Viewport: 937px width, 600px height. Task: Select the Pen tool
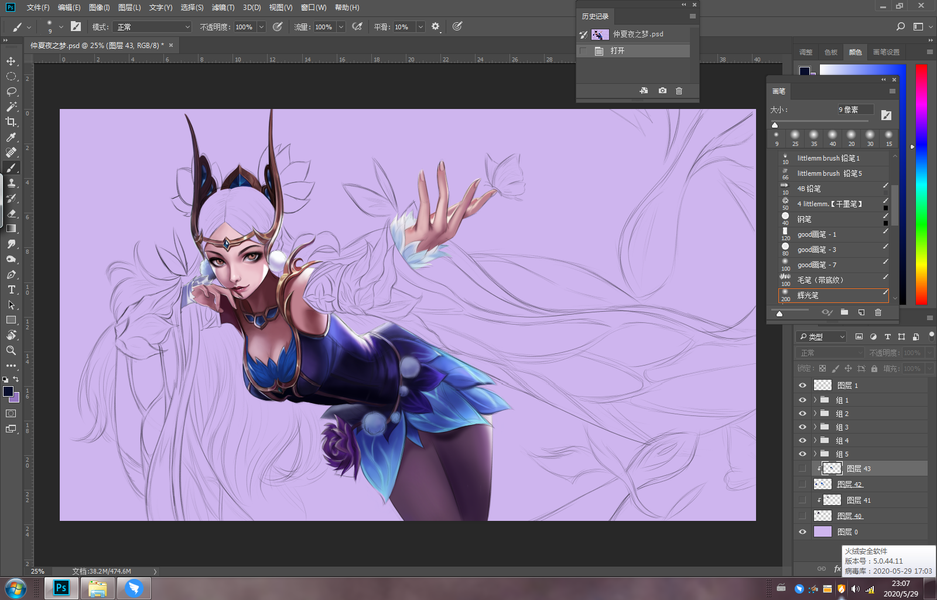pyautogui.click(x=11, y=274)
